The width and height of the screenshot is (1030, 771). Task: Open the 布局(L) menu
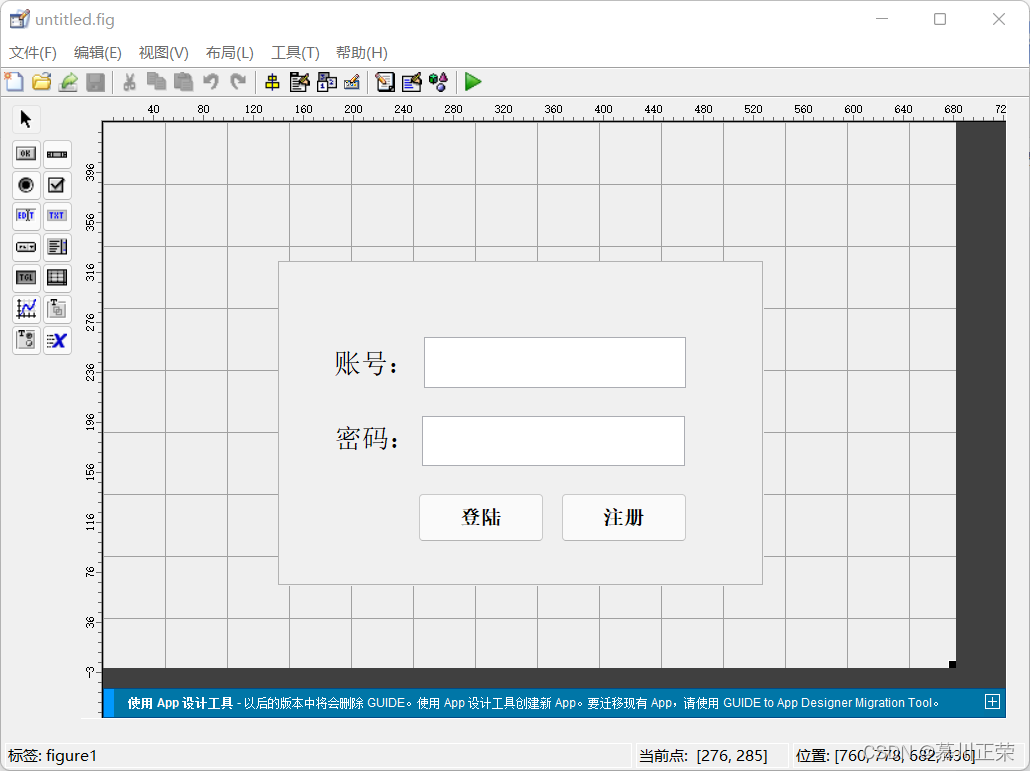(x=230, y=53)
